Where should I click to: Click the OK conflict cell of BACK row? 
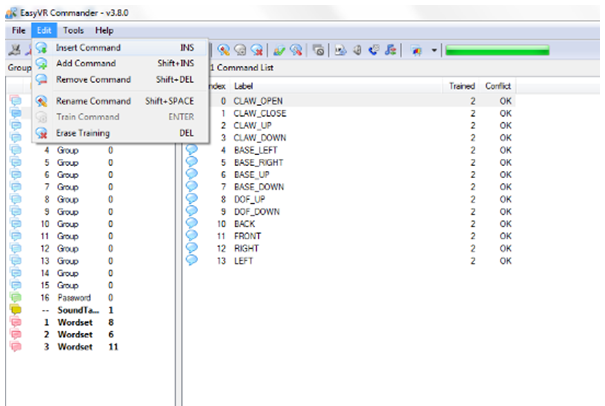click(505, 224)
